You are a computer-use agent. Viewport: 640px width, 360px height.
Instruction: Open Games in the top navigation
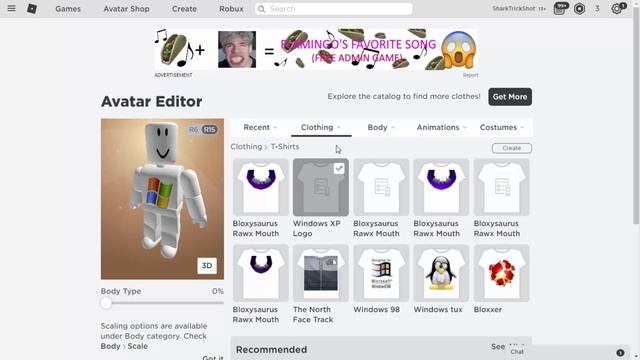[68, 9]
